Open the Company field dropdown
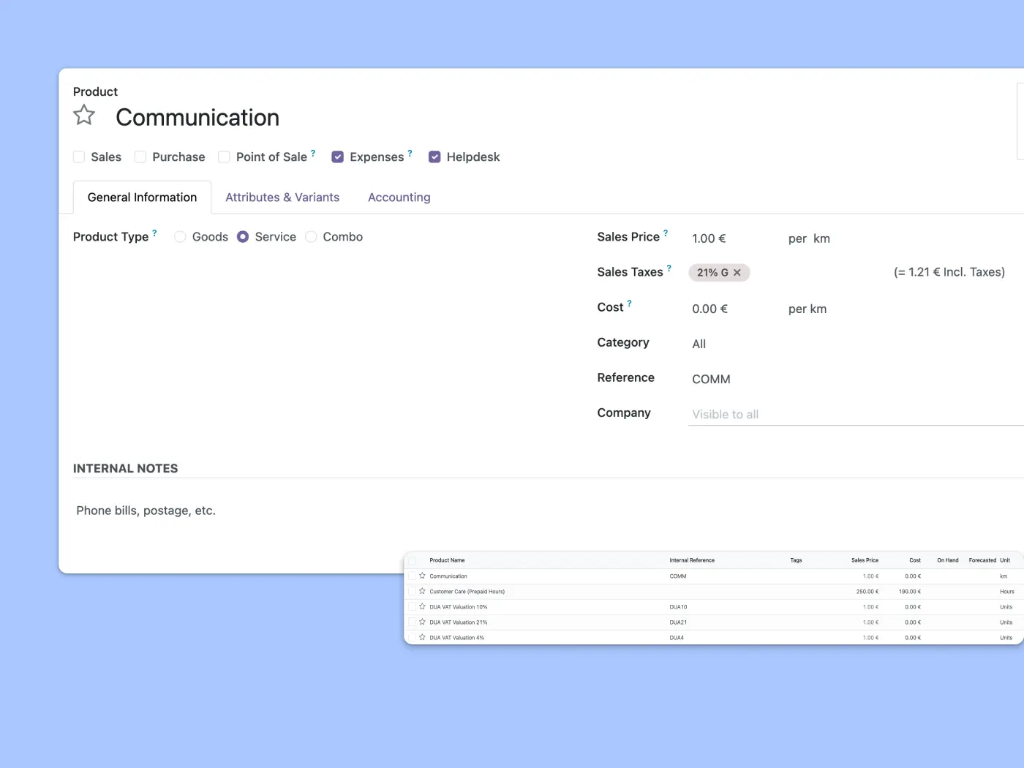1024x768 pixels. (x=726, y=413)
